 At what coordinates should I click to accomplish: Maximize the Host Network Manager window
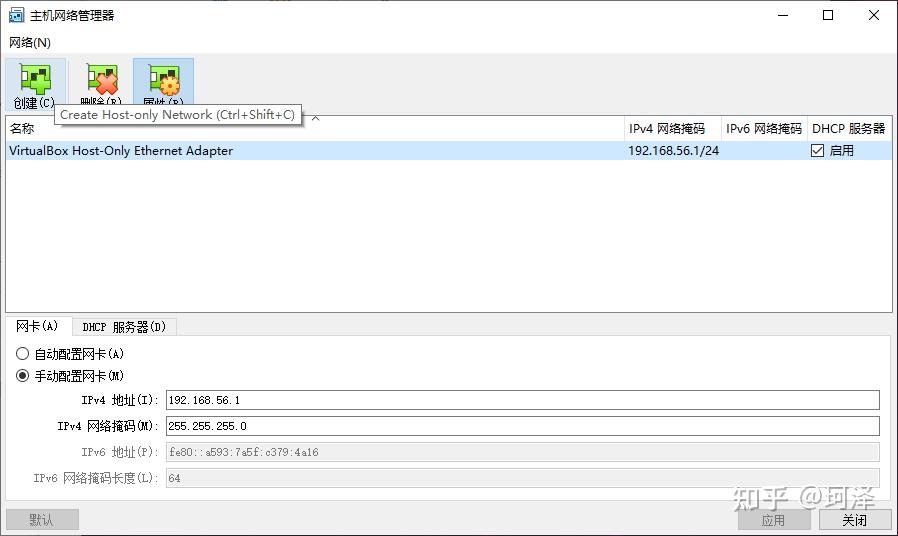(x=828, y=15)
